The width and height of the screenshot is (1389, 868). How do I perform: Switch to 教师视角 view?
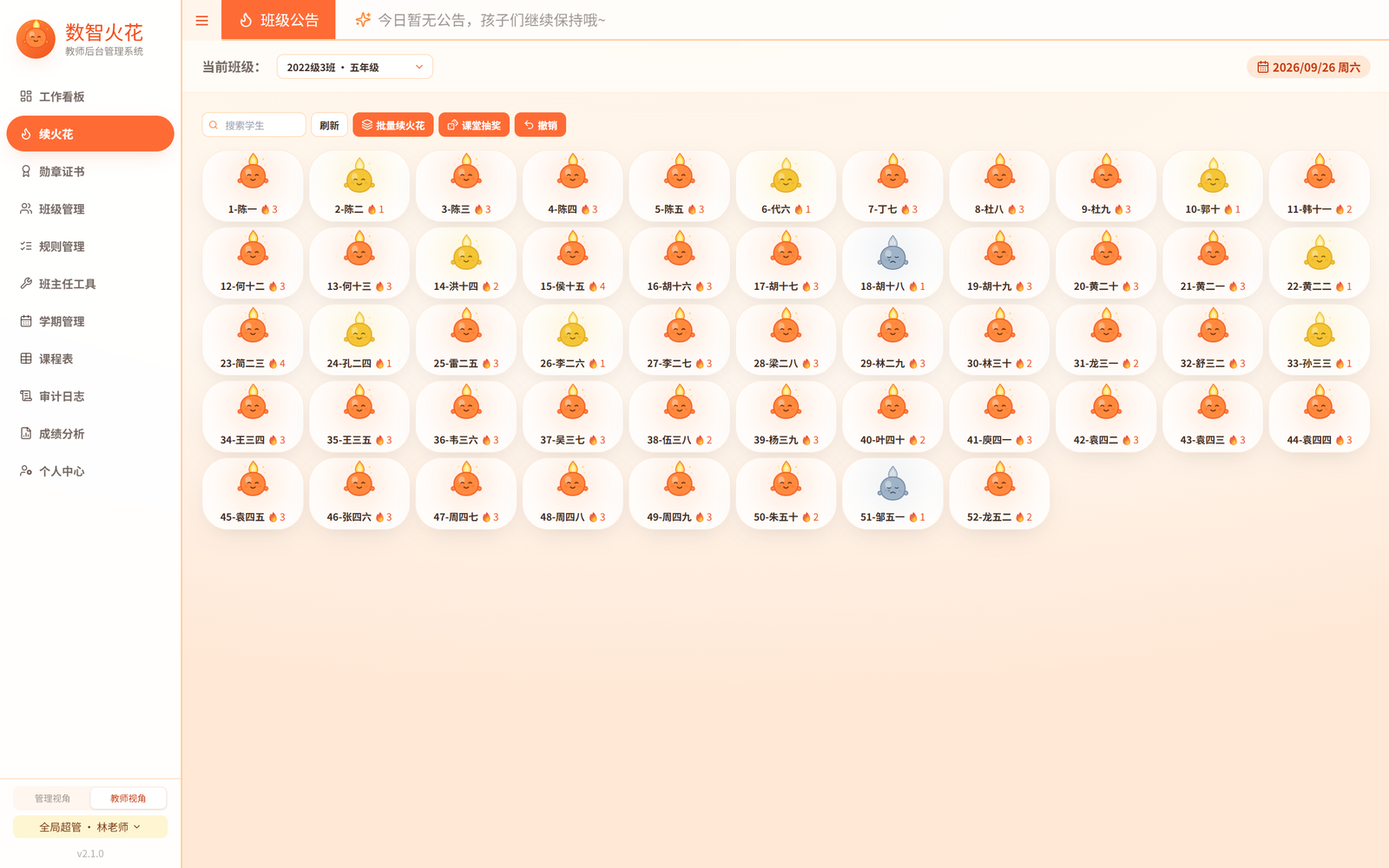[x=128, y=798]
